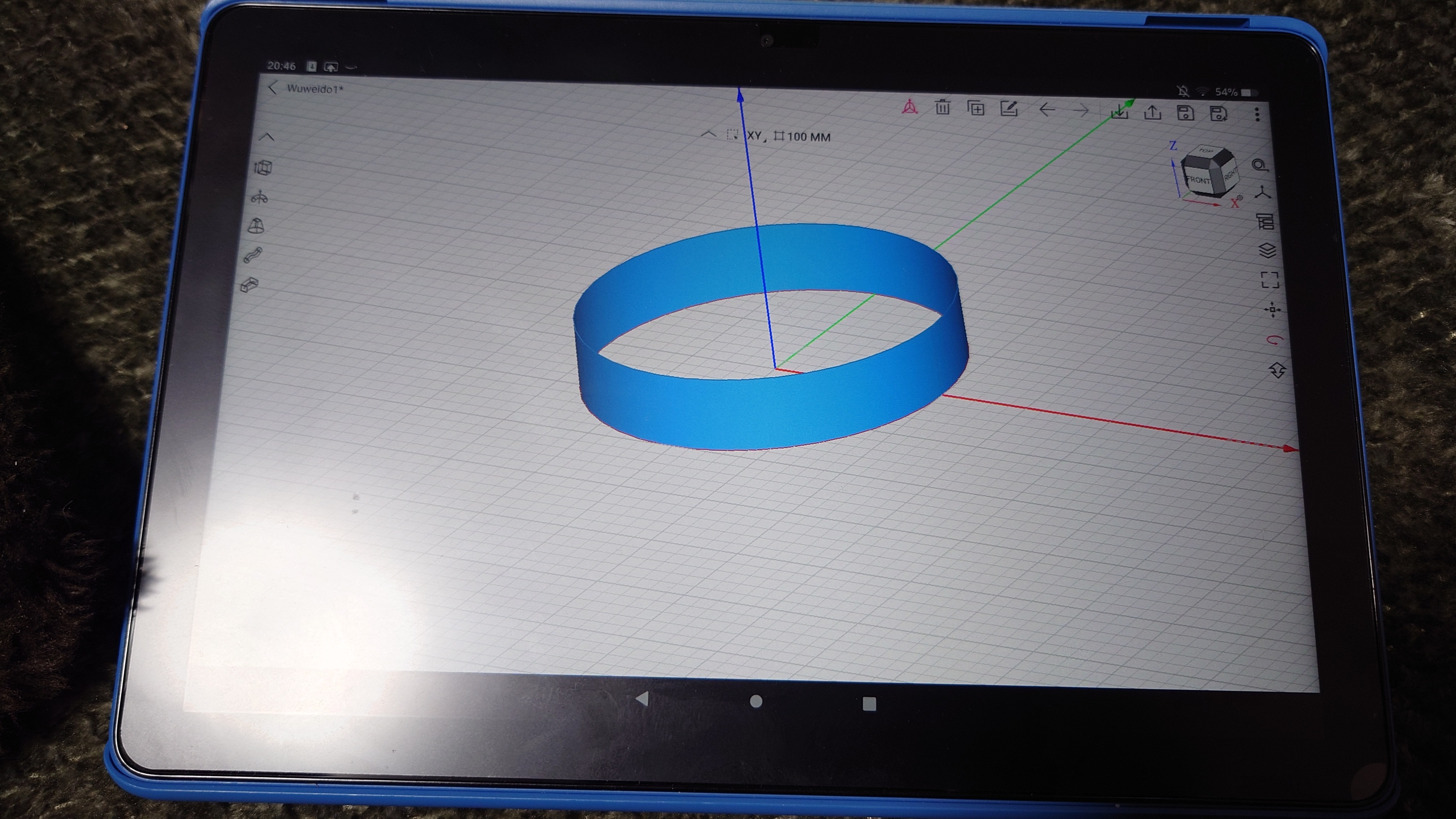This screenshot has width=1456, height=819.
Task: Open the edit pencil icon
Action: [x=1009, y=109]
